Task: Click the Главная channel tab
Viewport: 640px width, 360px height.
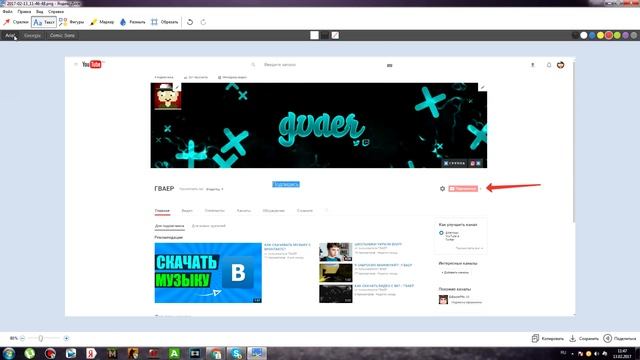Action: (162, 211)
